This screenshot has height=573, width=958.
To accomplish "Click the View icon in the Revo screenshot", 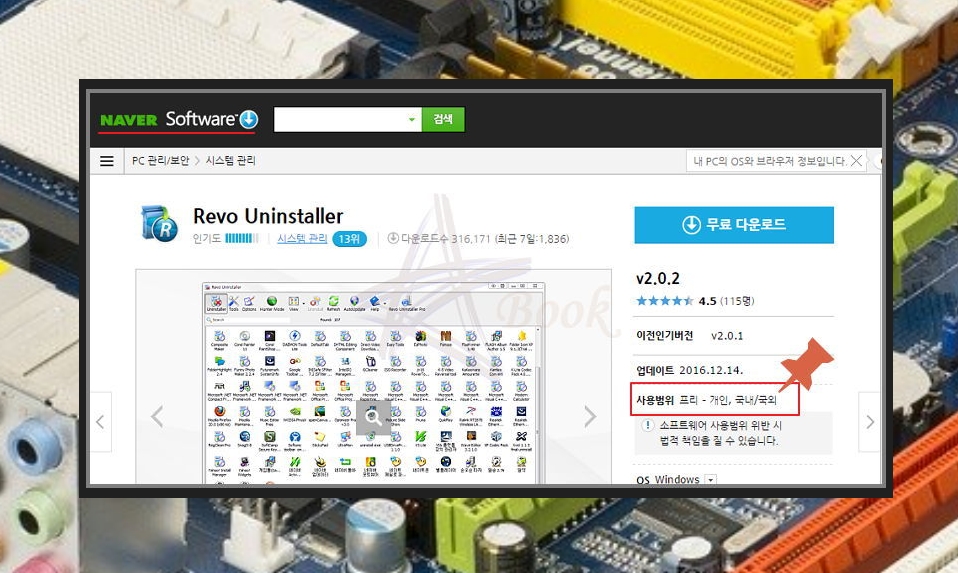I will point(294,302).
